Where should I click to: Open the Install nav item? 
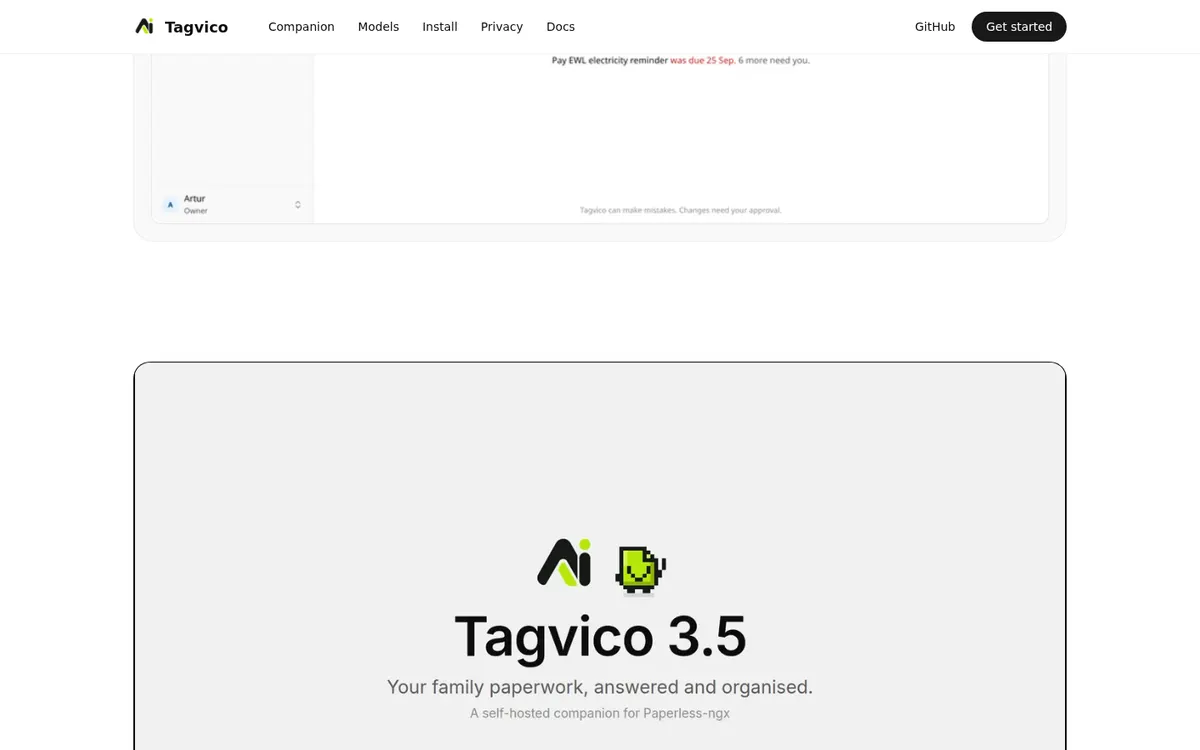(x=440, y=27)
